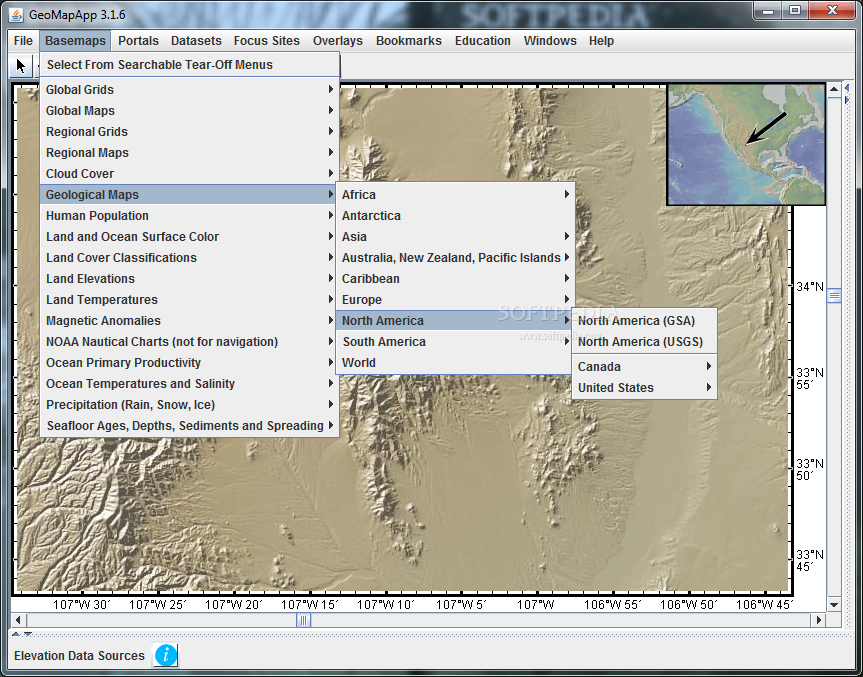The image size is (863, 677).
Task: Click the globe locator overview map
Action: pos(746,144)
